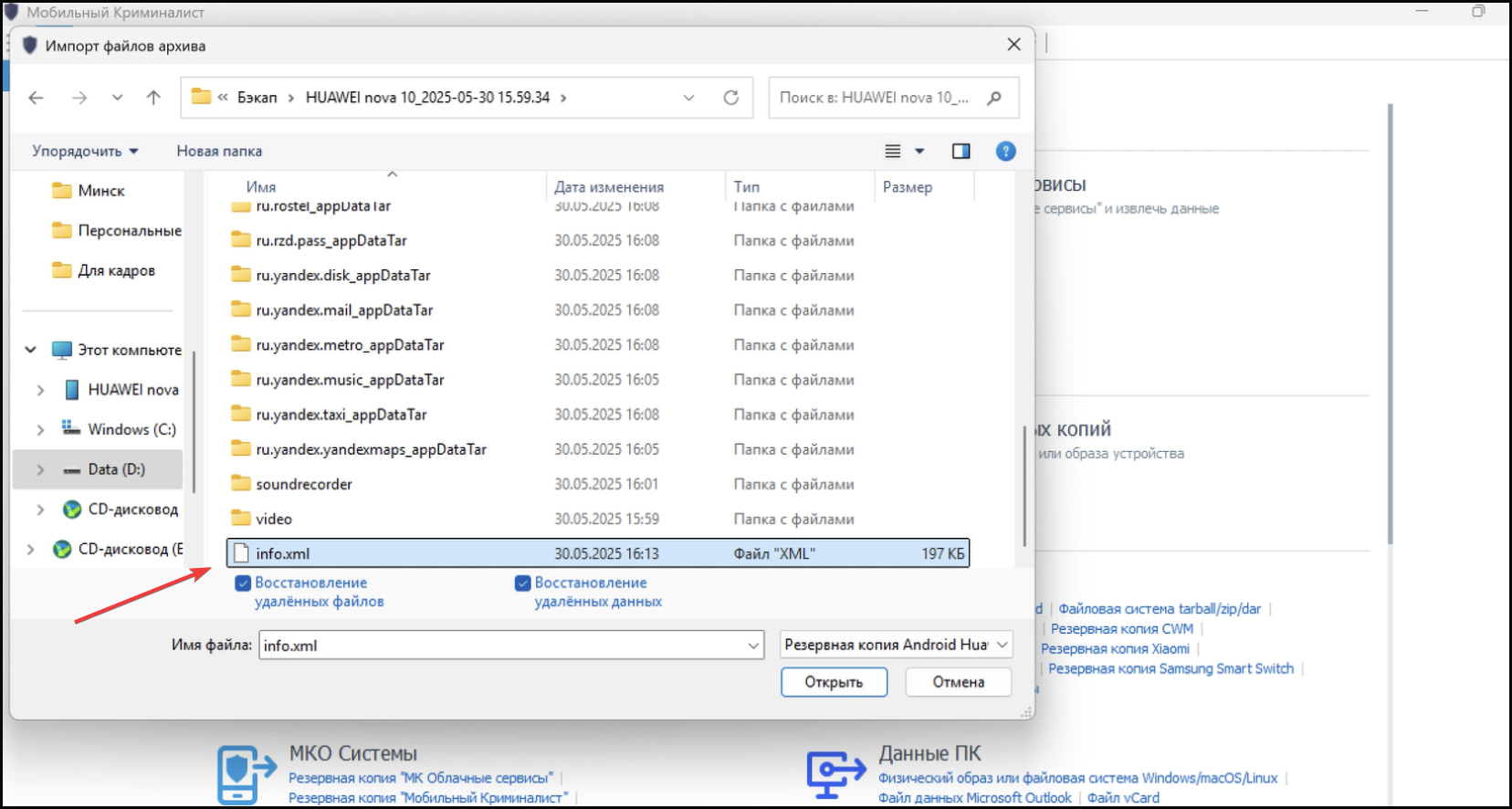This screenshot has height=809, width=1512.
Task: Click 'Этот компьютер' monitor icon
Action: click(62, 350)
